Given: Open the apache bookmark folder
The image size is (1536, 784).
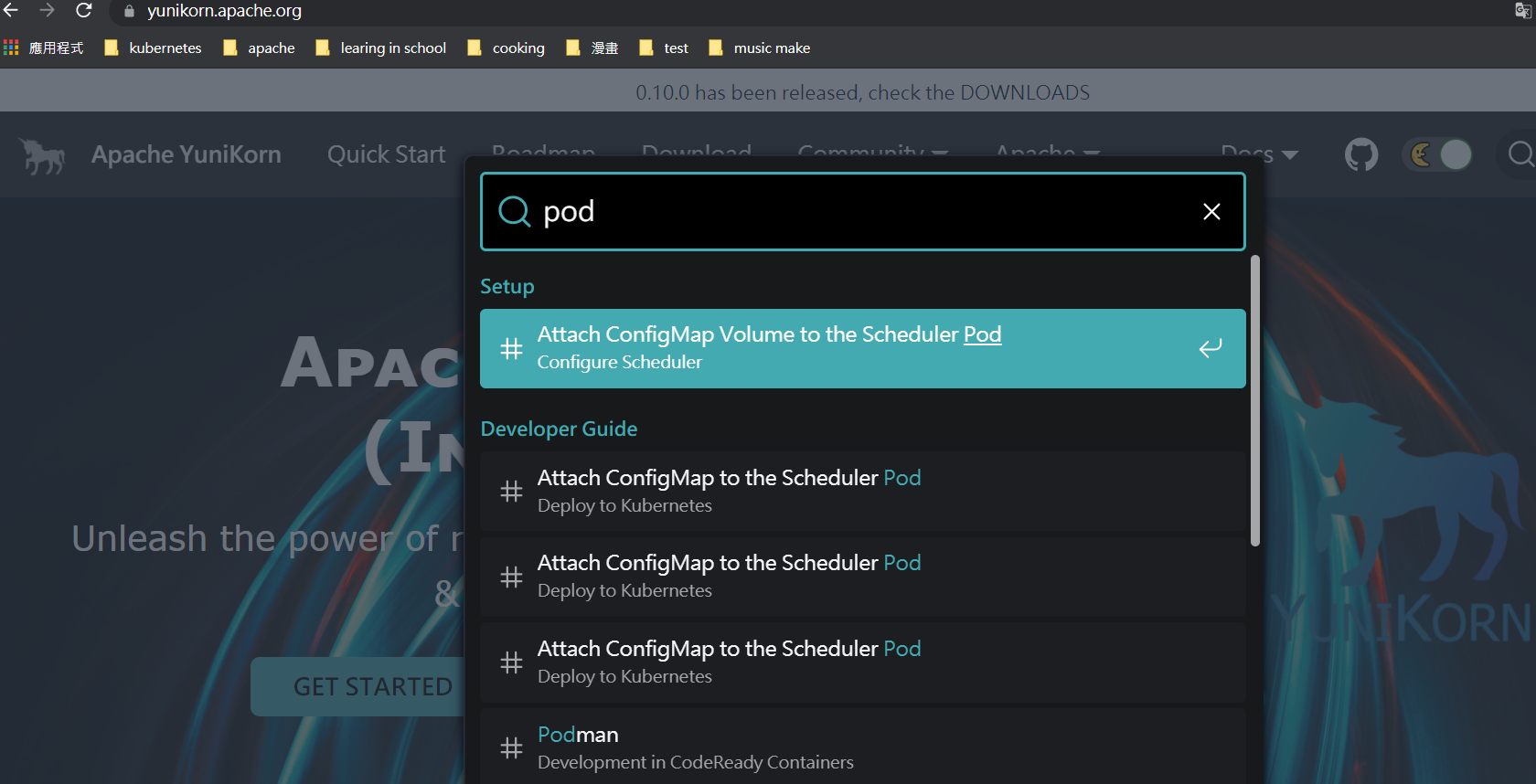Looking at the screenshot, I should pyautogui.click(x=259, y=48).
